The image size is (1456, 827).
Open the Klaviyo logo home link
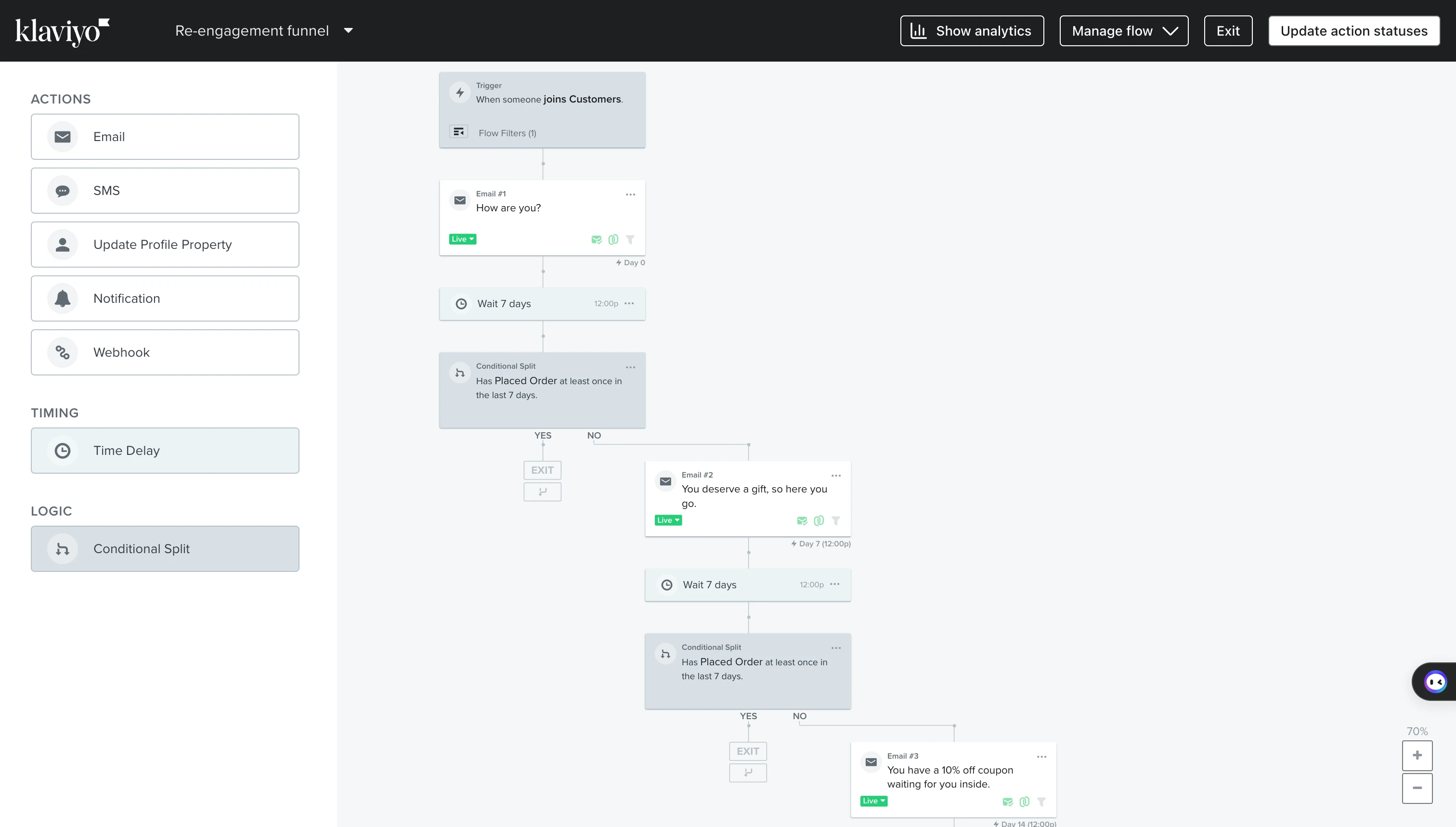tap(62, 32)
